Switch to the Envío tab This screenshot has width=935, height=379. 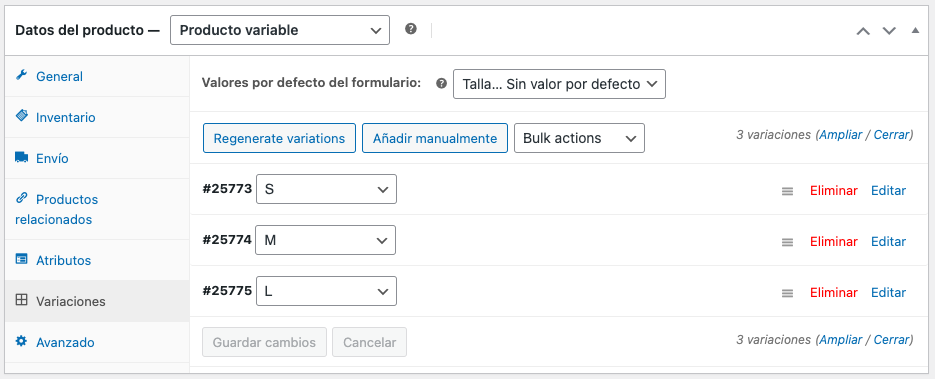click(97, 159)
